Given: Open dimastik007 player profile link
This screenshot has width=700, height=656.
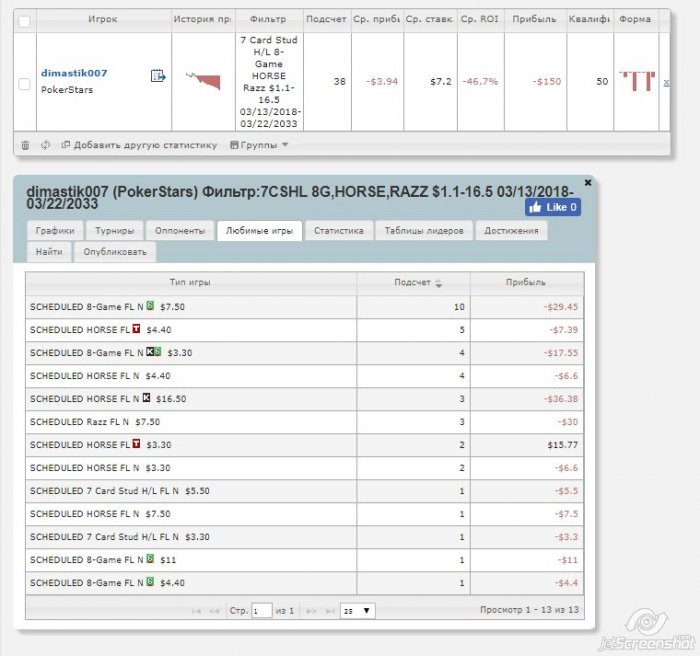Looking at the screenshot, I should point(74,73).
